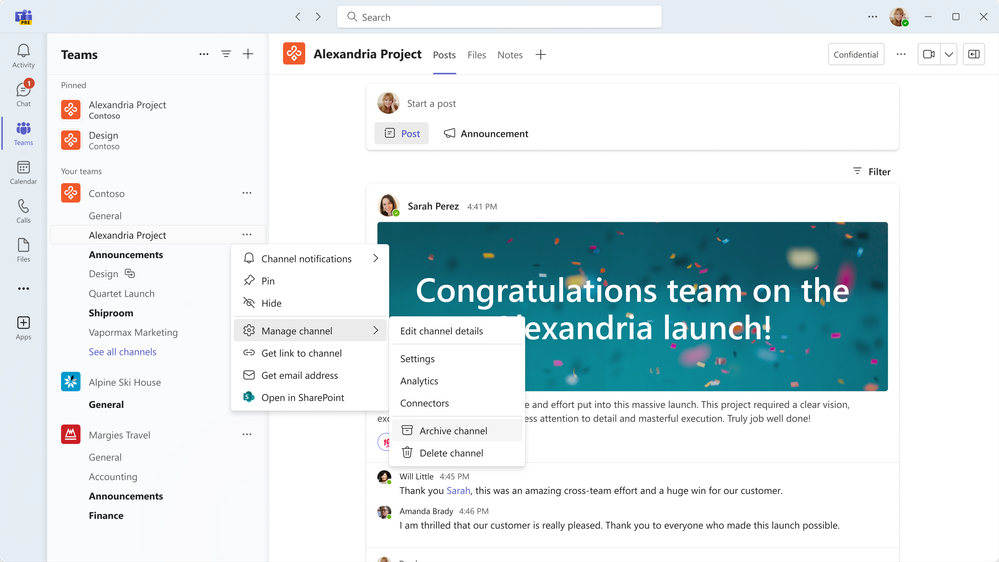999x562 pixels.
Task: Choose Edit channel details
Action: coord(457,331)
